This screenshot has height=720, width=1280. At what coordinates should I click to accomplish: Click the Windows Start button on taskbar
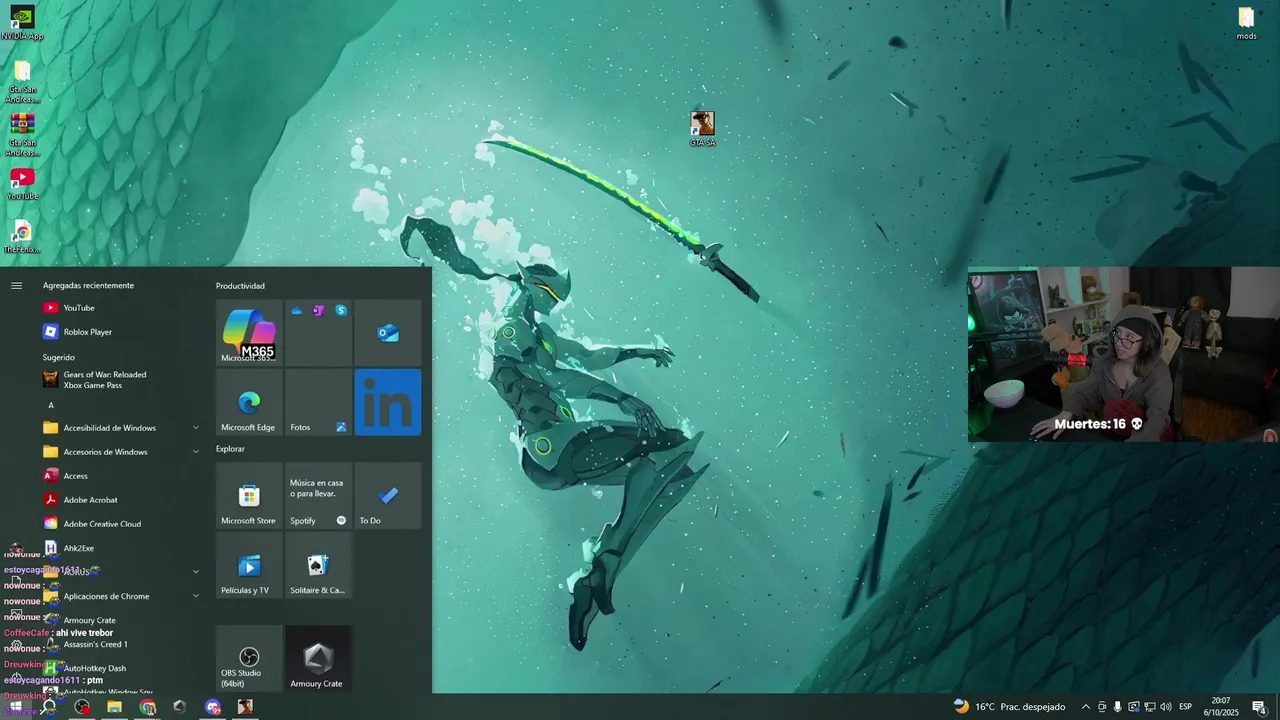(x=16, y=707)
